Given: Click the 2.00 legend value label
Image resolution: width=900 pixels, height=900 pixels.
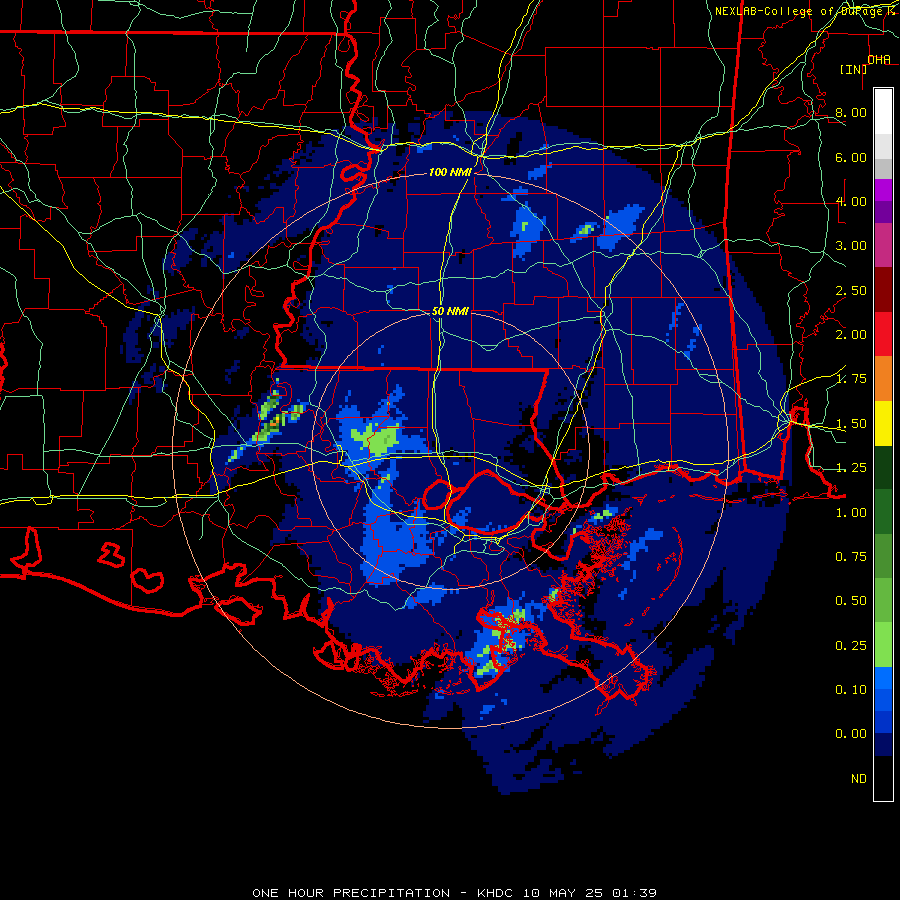Looking at the screenshot, I should [851, 335].
